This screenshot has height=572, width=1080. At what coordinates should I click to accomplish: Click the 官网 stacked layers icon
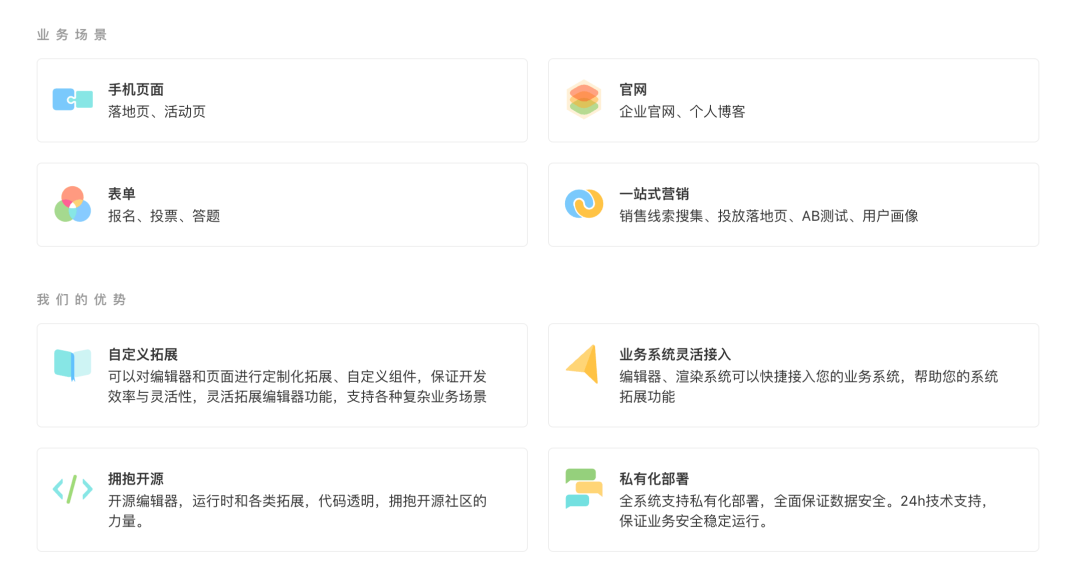click(584, 100)
